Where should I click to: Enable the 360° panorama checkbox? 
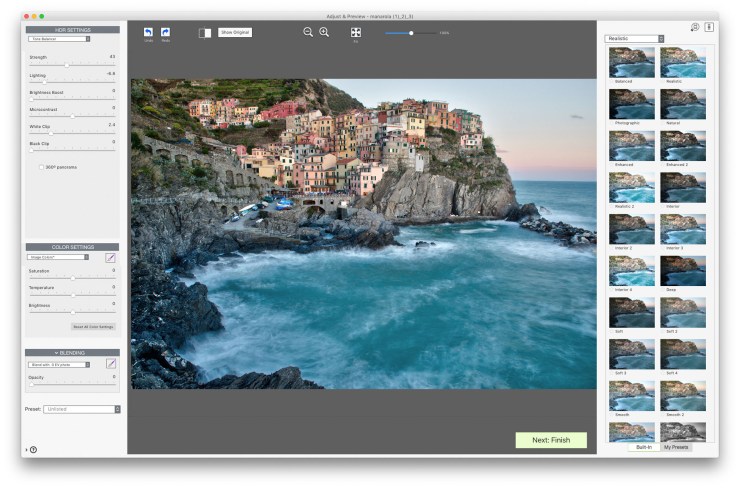pyautogui.click(x=41, y=167)
